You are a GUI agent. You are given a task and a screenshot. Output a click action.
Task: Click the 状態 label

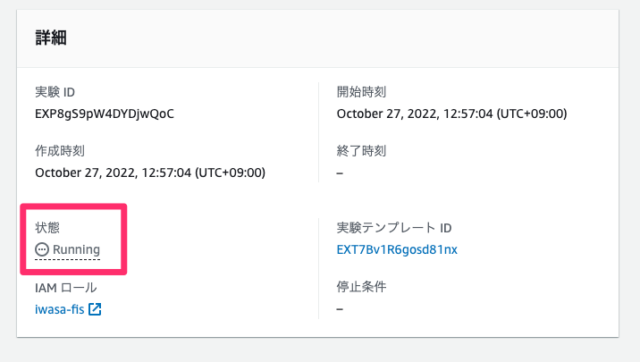[47, 227]
